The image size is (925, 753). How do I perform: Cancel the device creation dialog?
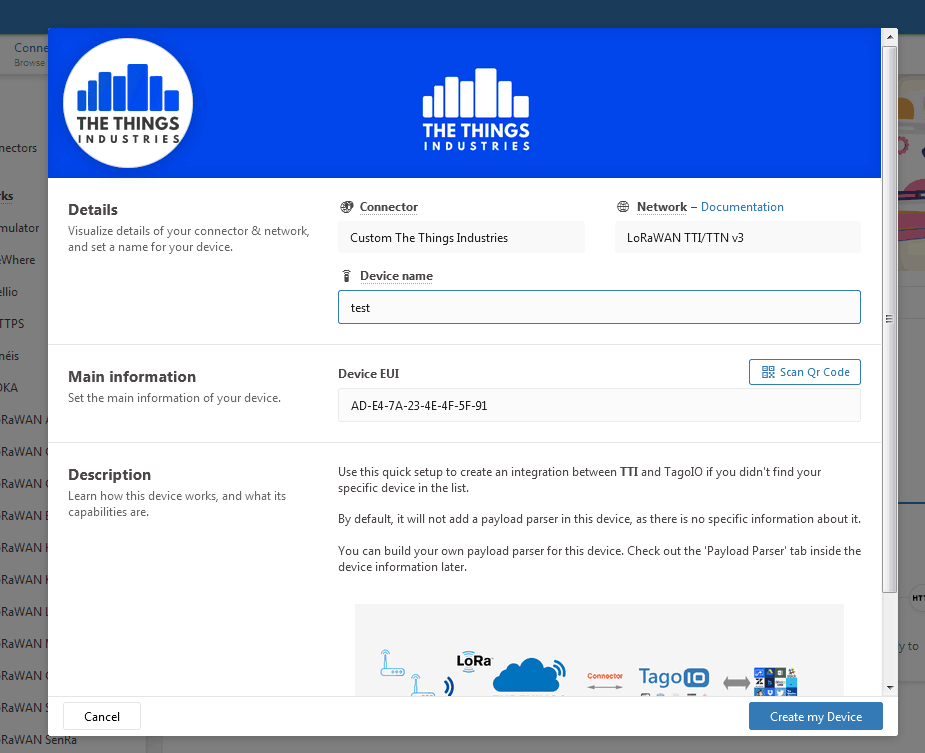(x=102, y=716)
